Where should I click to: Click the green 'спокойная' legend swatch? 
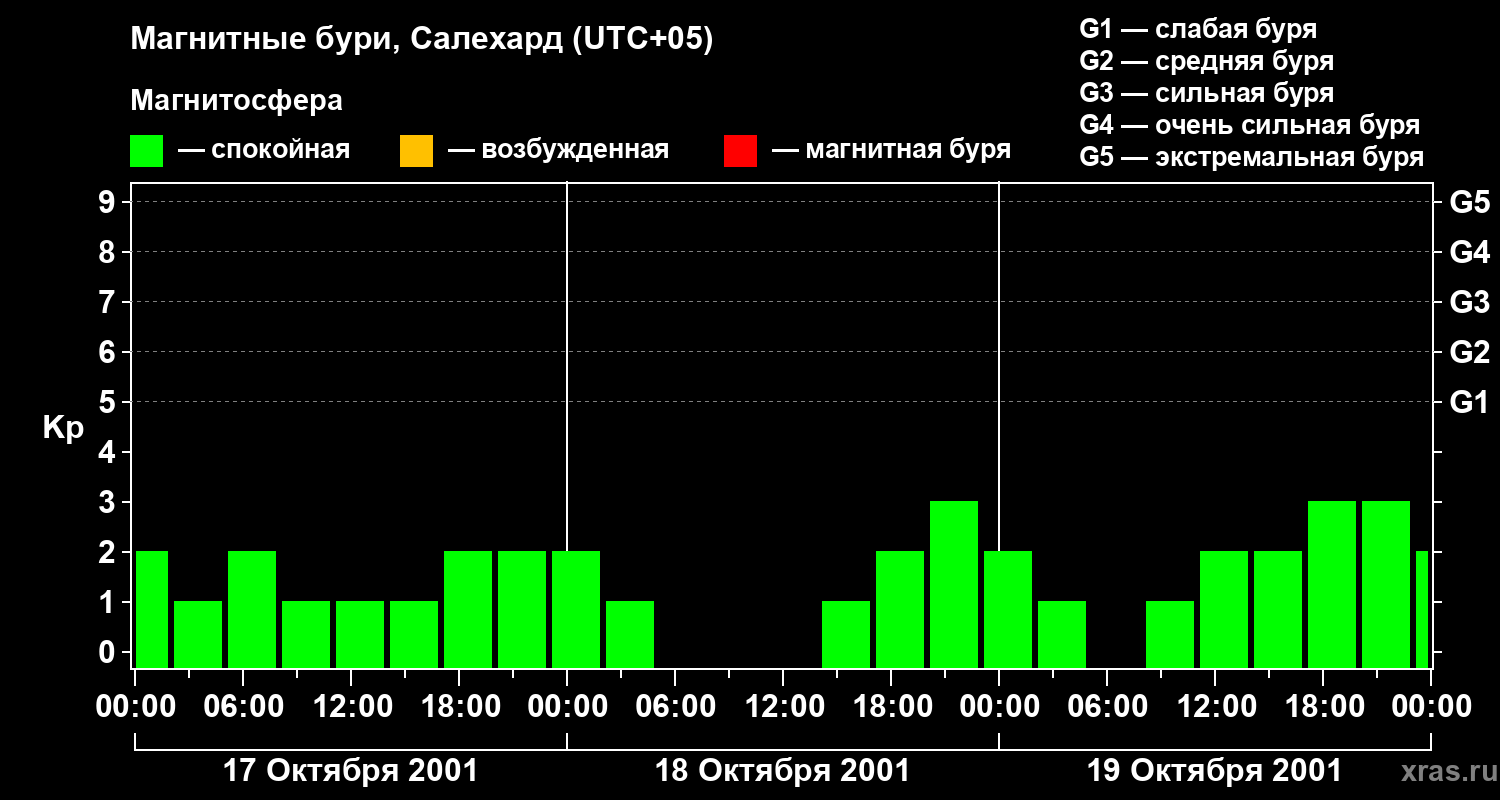point(147,150)
